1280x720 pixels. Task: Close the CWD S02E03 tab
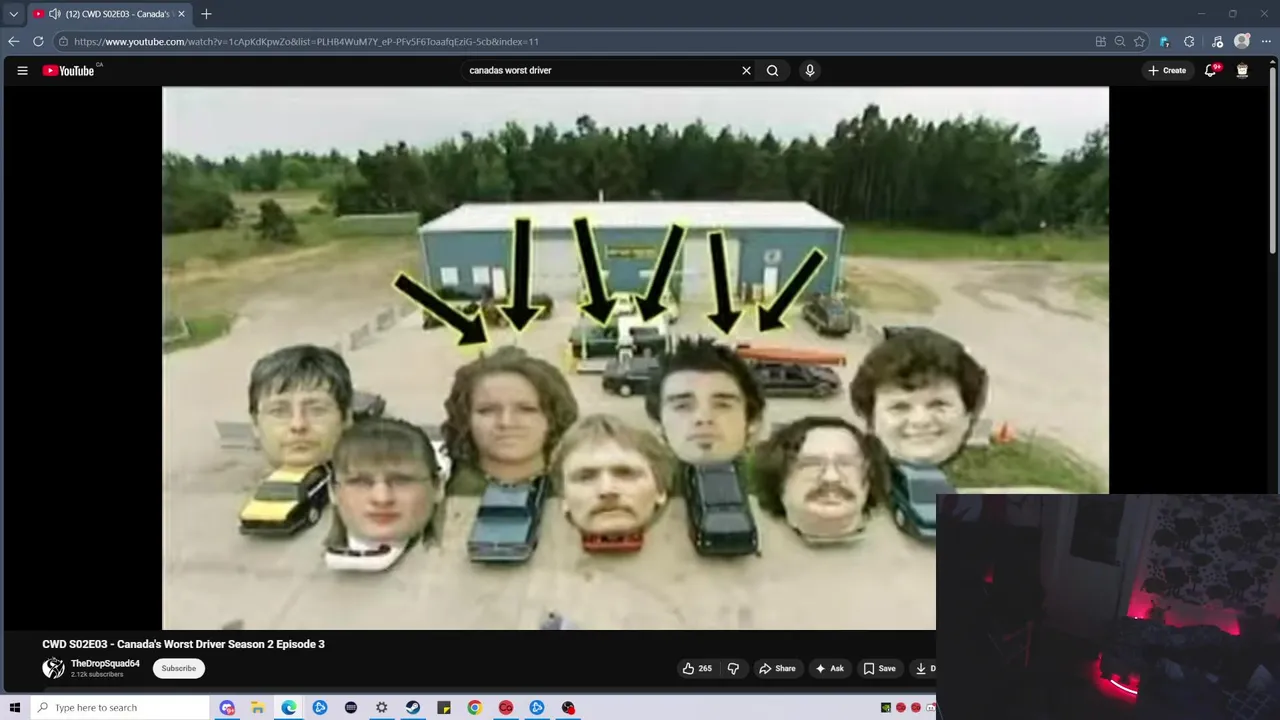pyautogui.click(x=181, y=14)
